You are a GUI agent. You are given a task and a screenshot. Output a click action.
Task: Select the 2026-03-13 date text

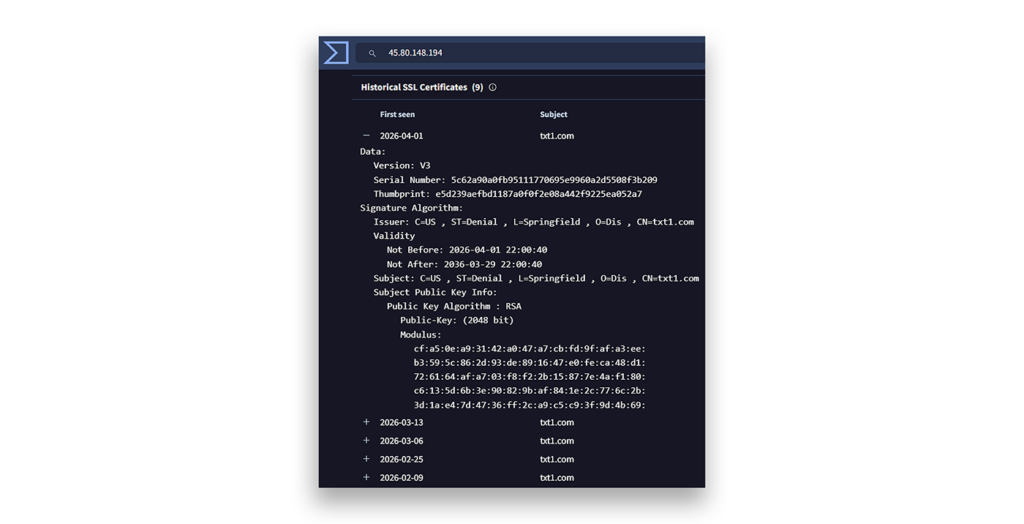402,423
